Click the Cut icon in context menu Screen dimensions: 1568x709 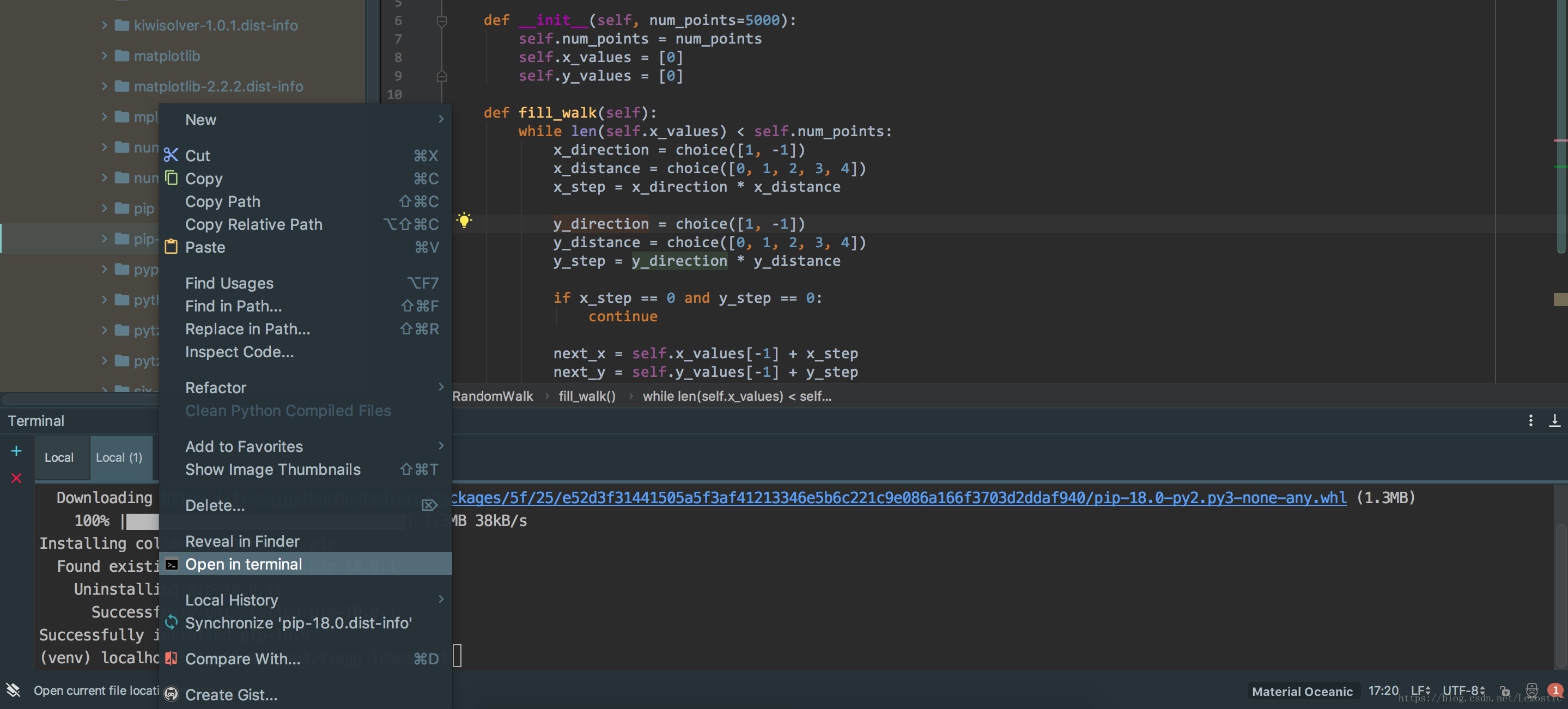(169, 155)
